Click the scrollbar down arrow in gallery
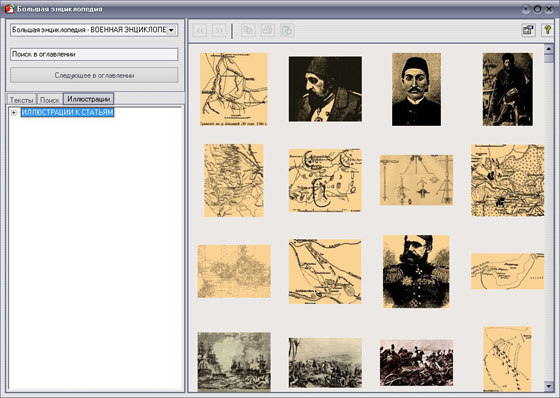 [549, 386]
